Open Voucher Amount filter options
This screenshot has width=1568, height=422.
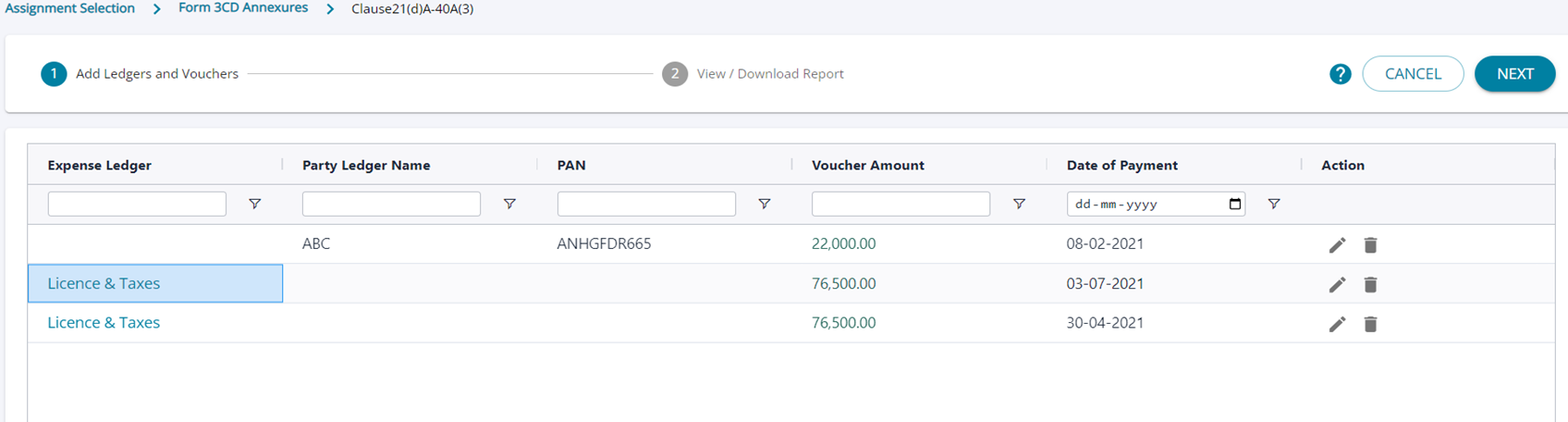tap(1019, 204)
